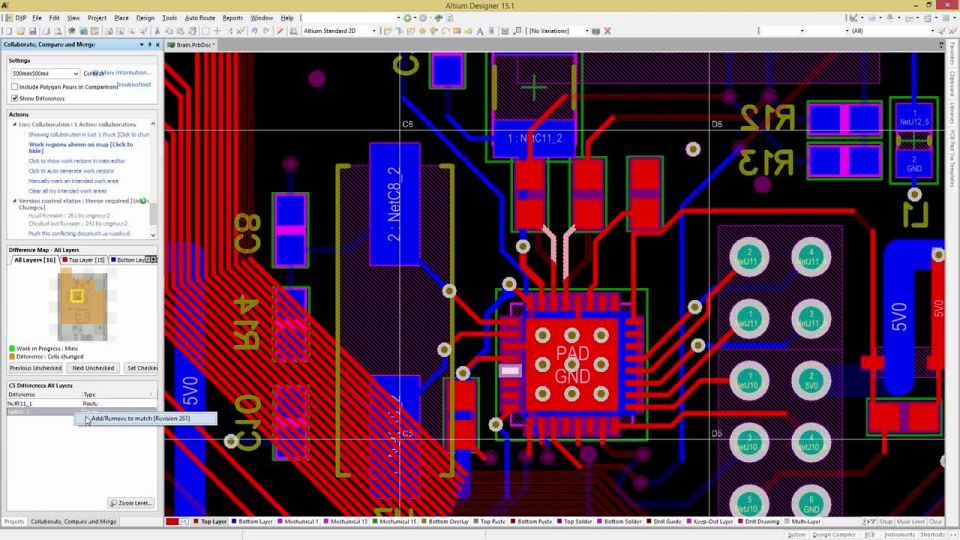The width and height of the screenshot is (960, 540).
Task: Enable Include Polygon Pours in Comparison
Action: [x=15, y=87]
